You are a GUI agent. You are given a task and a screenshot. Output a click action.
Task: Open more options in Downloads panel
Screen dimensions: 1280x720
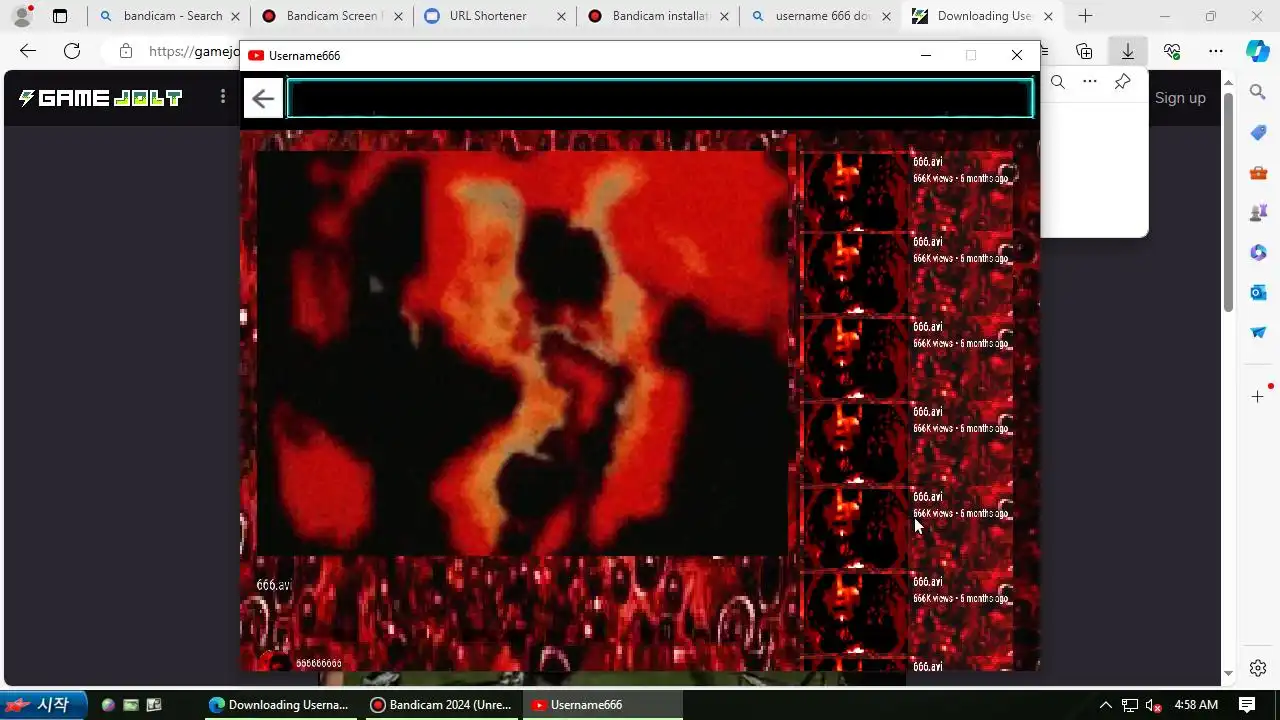[x=1090, y=82]
